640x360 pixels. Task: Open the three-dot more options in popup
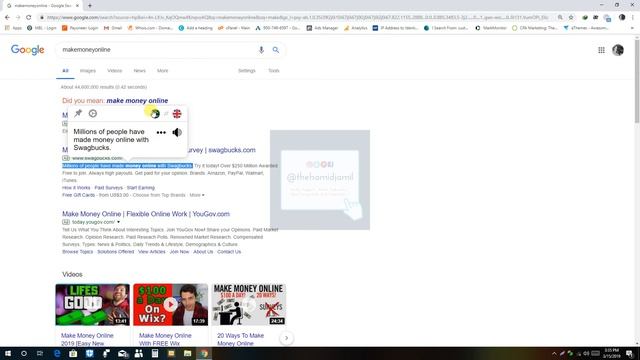click(x=161, y=132)
